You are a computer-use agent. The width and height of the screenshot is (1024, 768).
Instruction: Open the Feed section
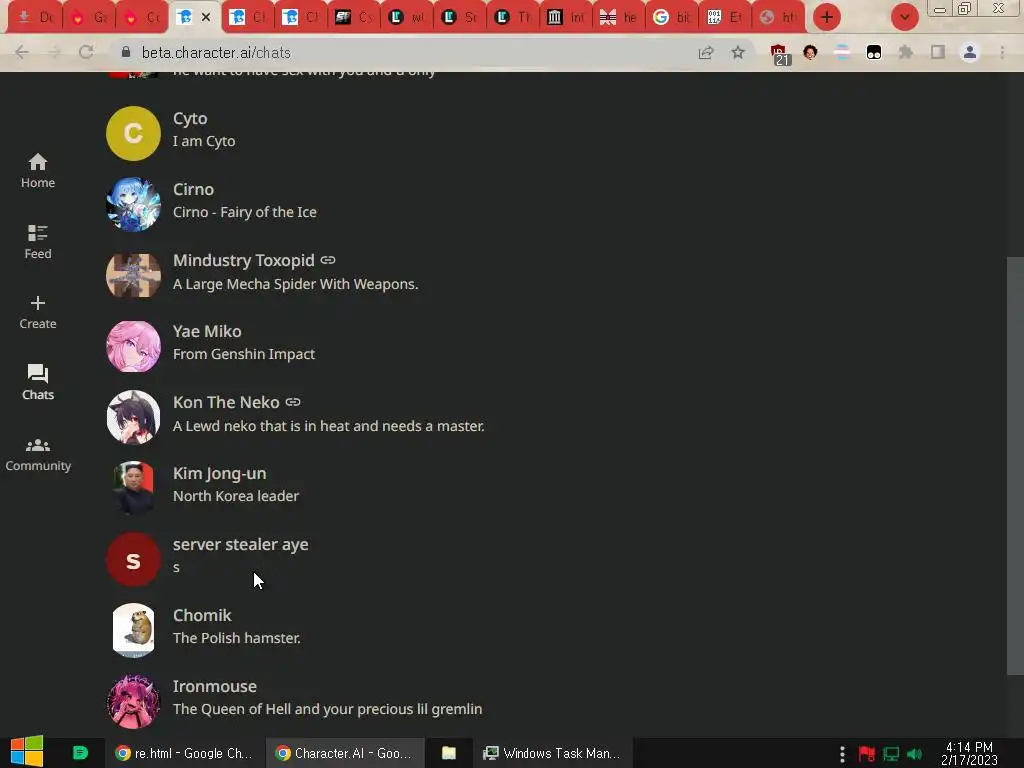click(38, 242)
